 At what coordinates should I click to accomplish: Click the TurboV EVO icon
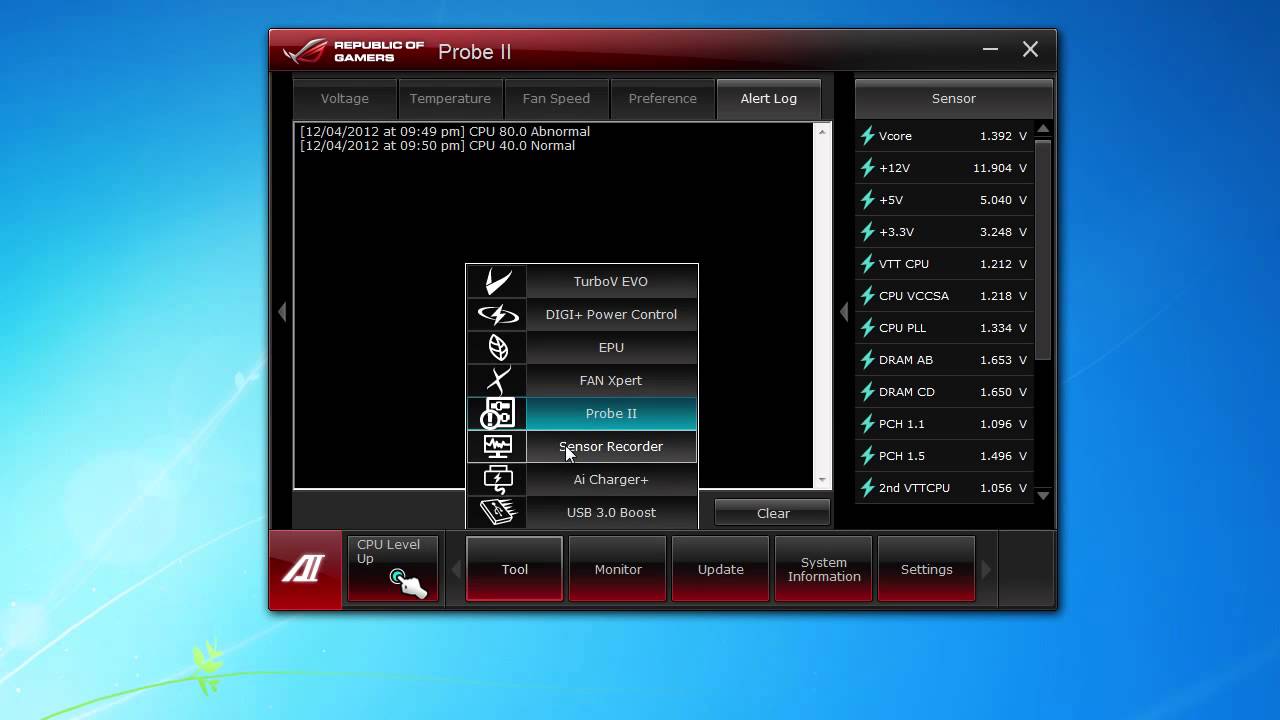(497, 282)
